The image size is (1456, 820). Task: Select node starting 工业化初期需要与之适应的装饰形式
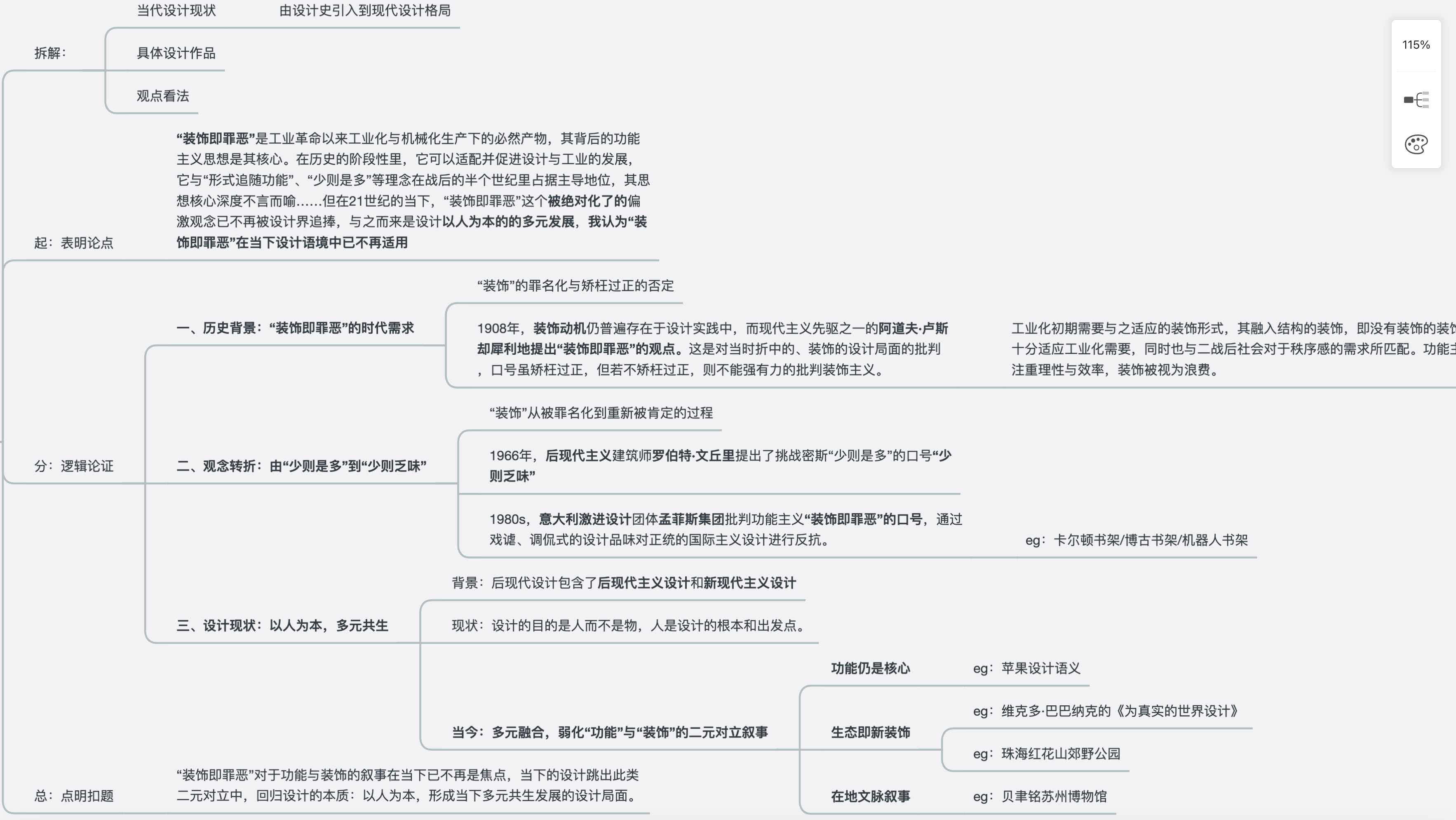[1233, 349]
